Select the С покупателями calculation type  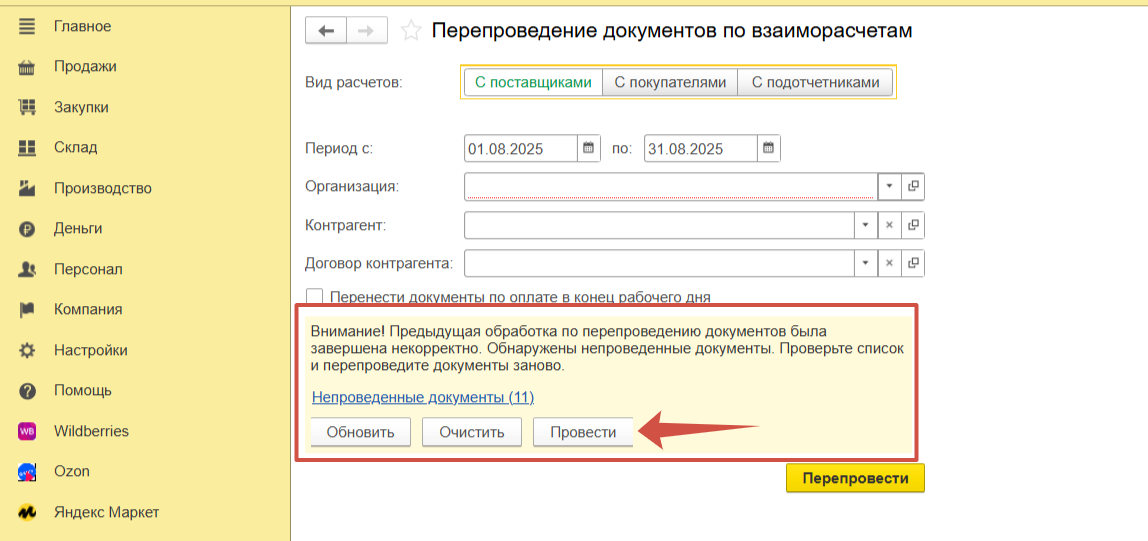669,82
